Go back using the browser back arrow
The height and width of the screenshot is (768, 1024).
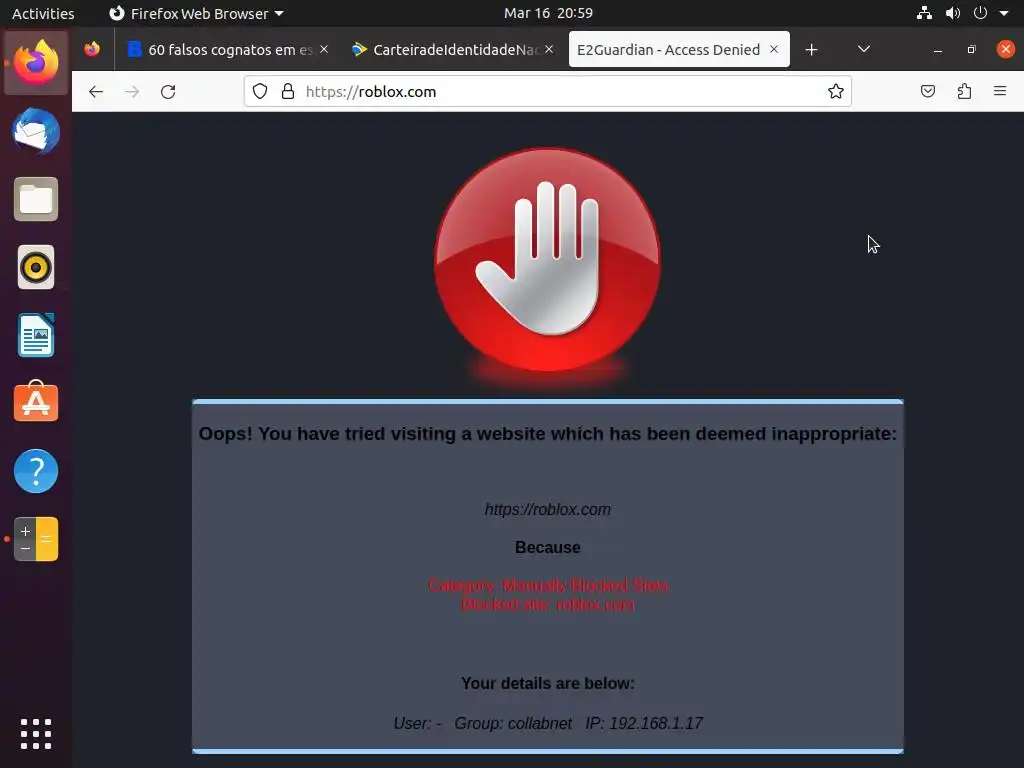coord(96,91)
